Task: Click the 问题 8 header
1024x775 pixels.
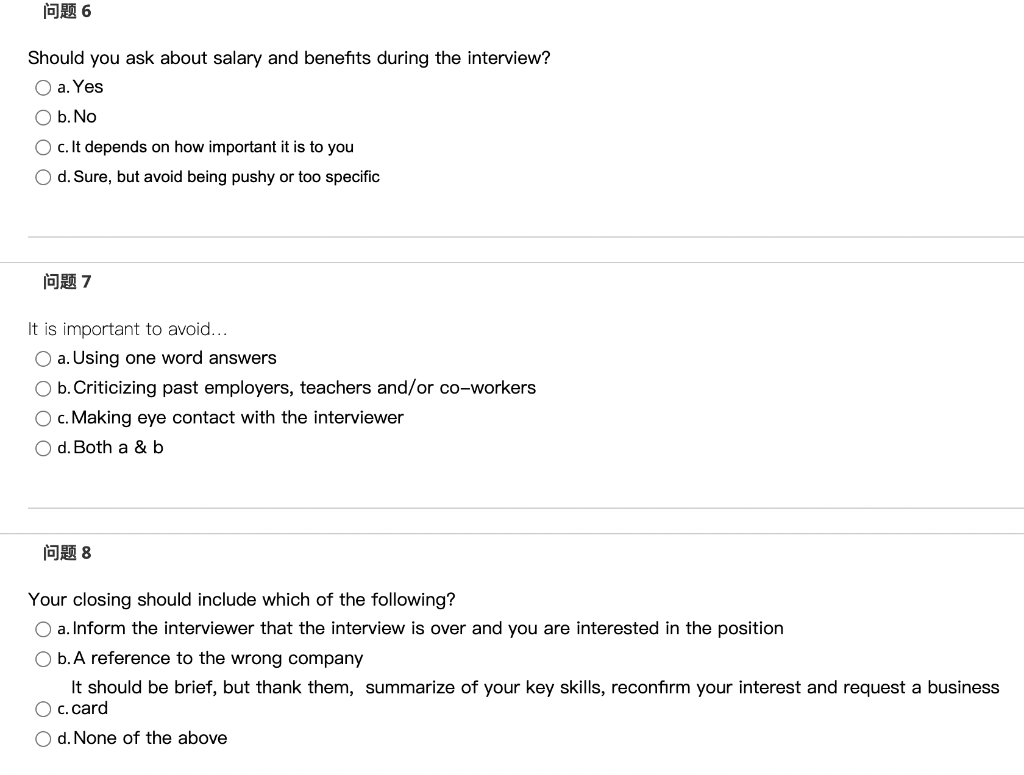Action: [67, 553]
